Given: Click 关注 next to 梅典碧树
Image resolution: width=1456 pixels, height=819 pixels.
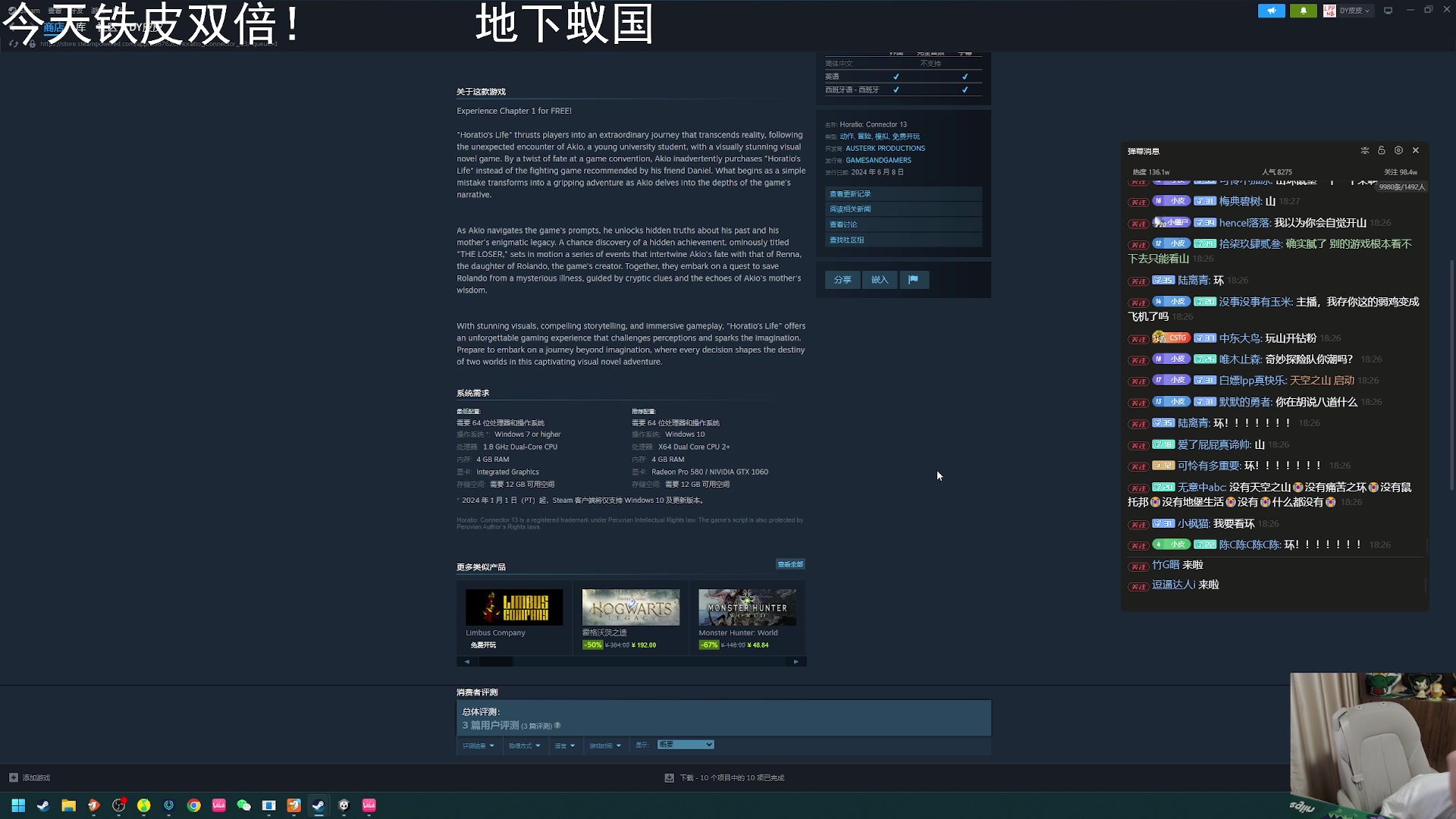Looking at the screenshot, I should [x=1138, y=202].
